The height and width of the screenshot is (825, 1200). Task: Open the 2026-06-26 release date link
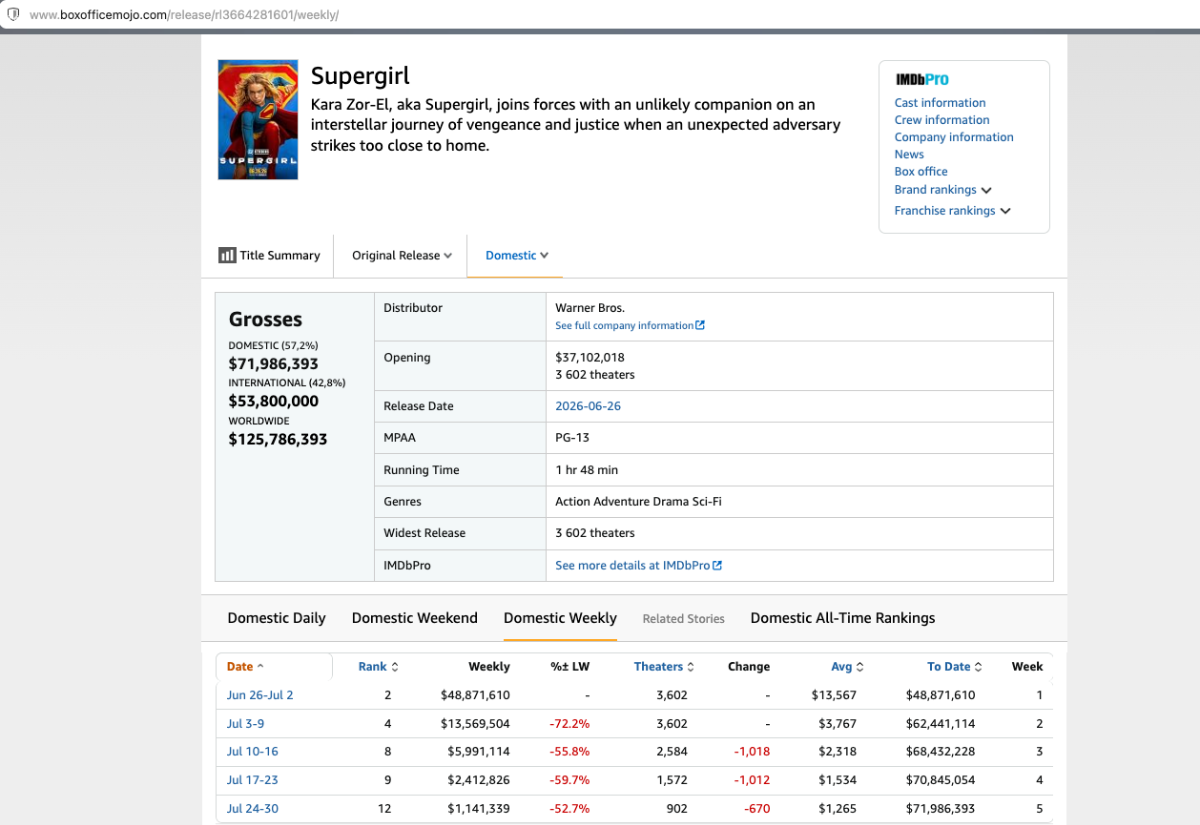click(x=589, y=406)
